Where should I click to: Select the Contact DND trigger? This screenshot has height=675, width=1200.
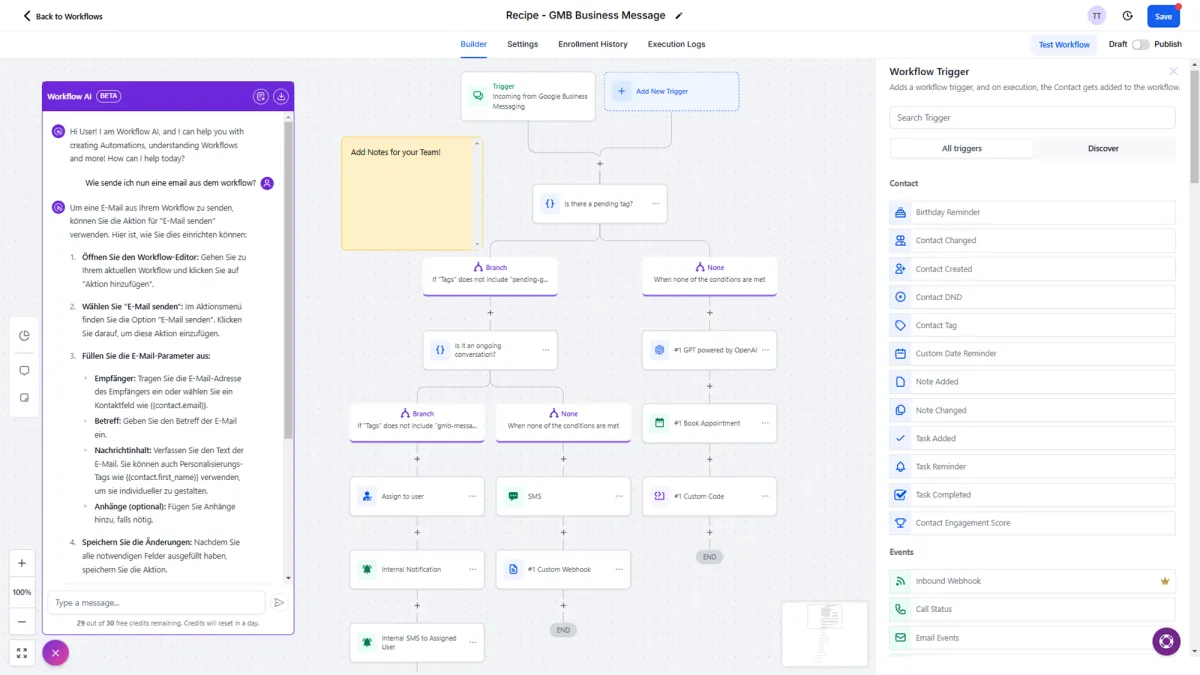pyautogui.click(x=1032, y=297)
